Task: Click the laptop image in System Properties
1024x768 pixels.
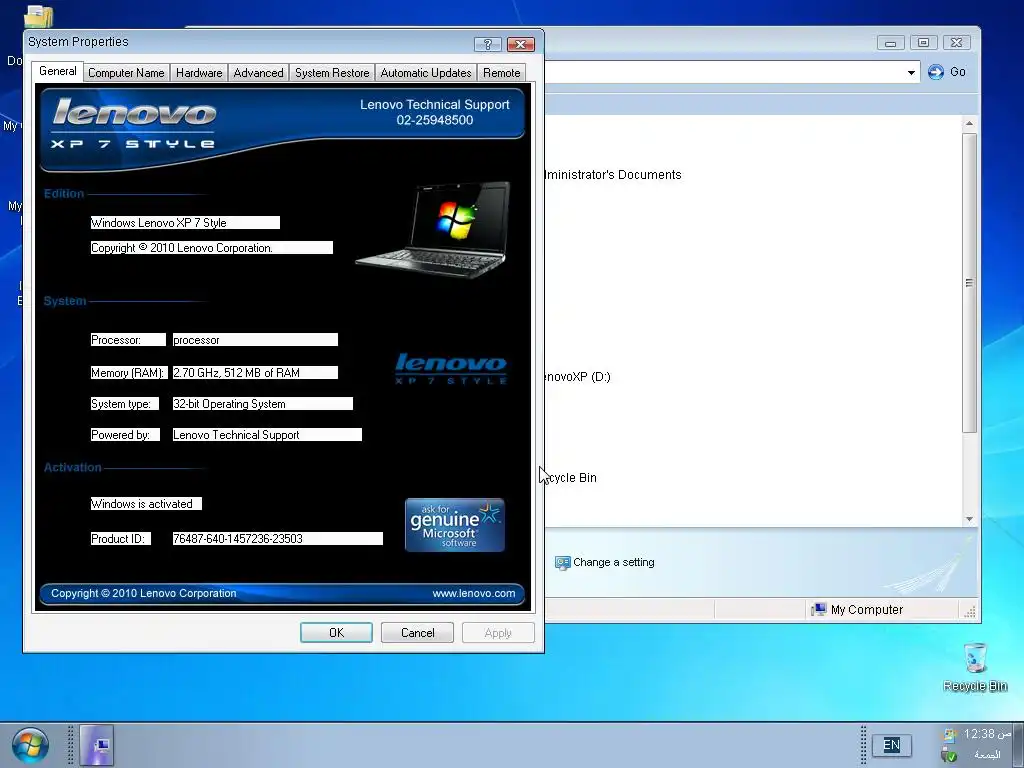Action: click(x=434, y=229)
